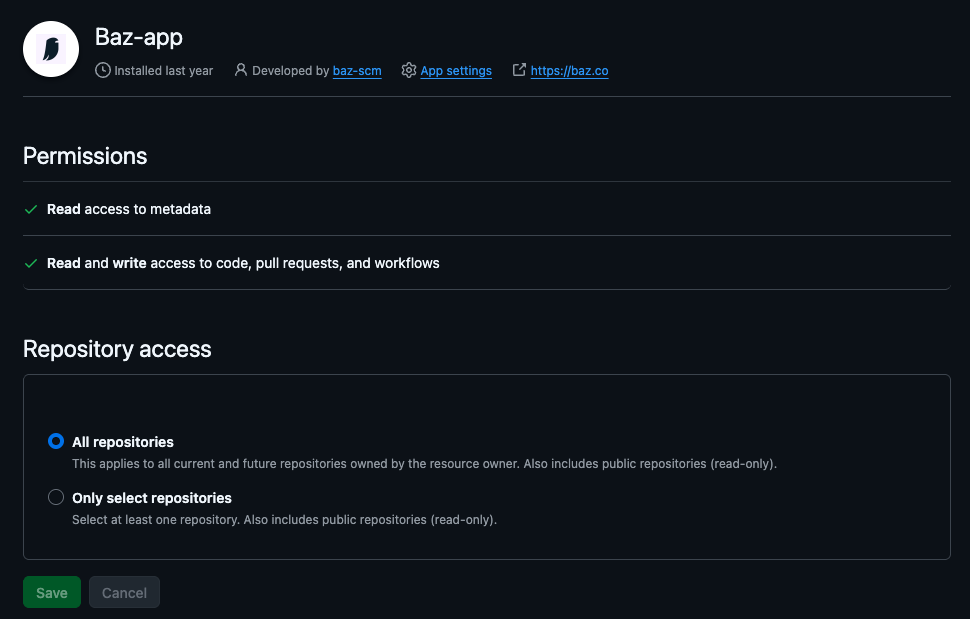Click the external link icon before https://baz.co
This screenshot has width=970, height=619.
click(x=519, y=70)
